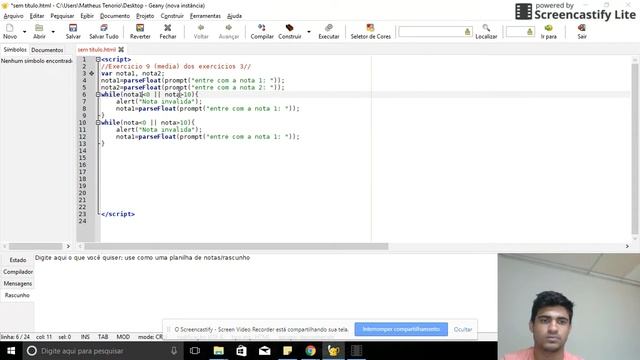The image size is (640, 360).
Task: Open the Estado message tab
Action: click(18, 260)
